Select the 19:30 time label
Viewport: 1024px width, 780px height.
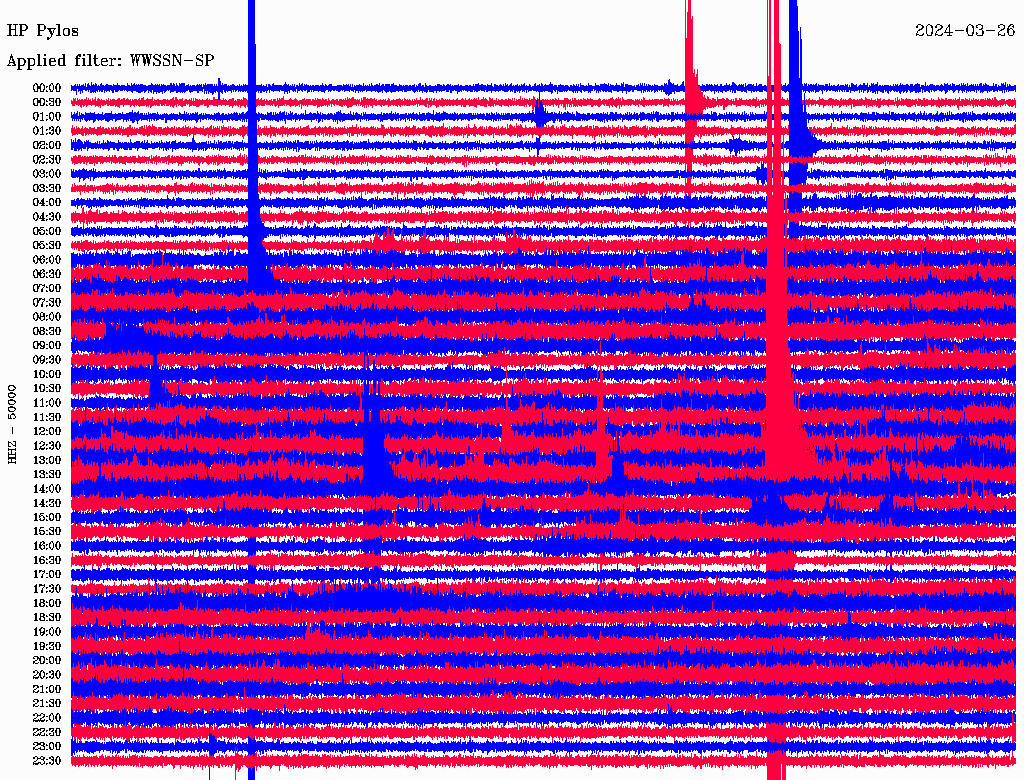pos(46,645)
